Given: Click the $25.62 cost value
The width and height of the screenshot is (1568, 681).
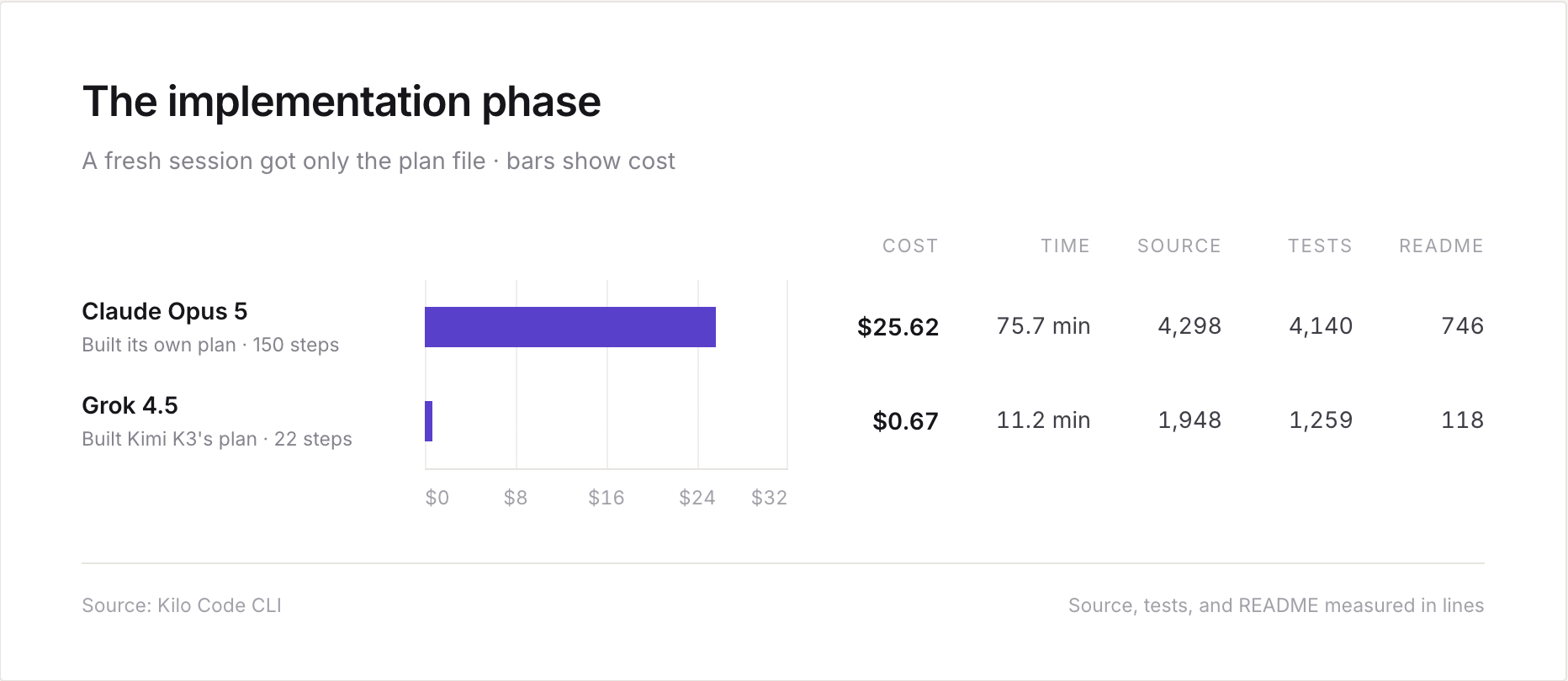Looking at the screenshot, I should pos(898,327).
